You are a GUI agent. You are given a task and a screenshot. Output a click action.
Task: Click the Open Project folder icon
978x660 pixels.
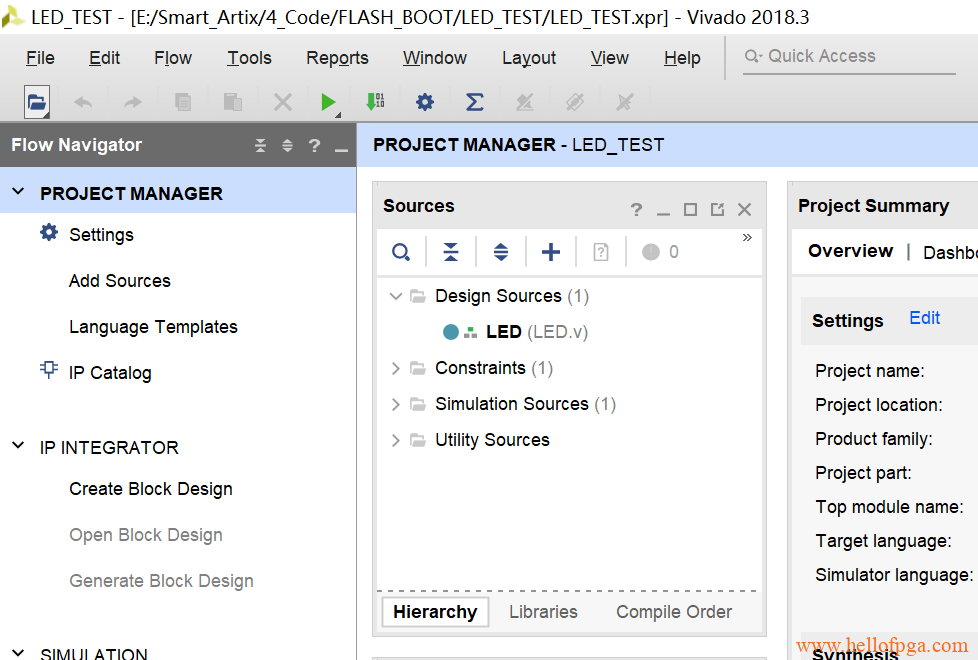[37, 101]
